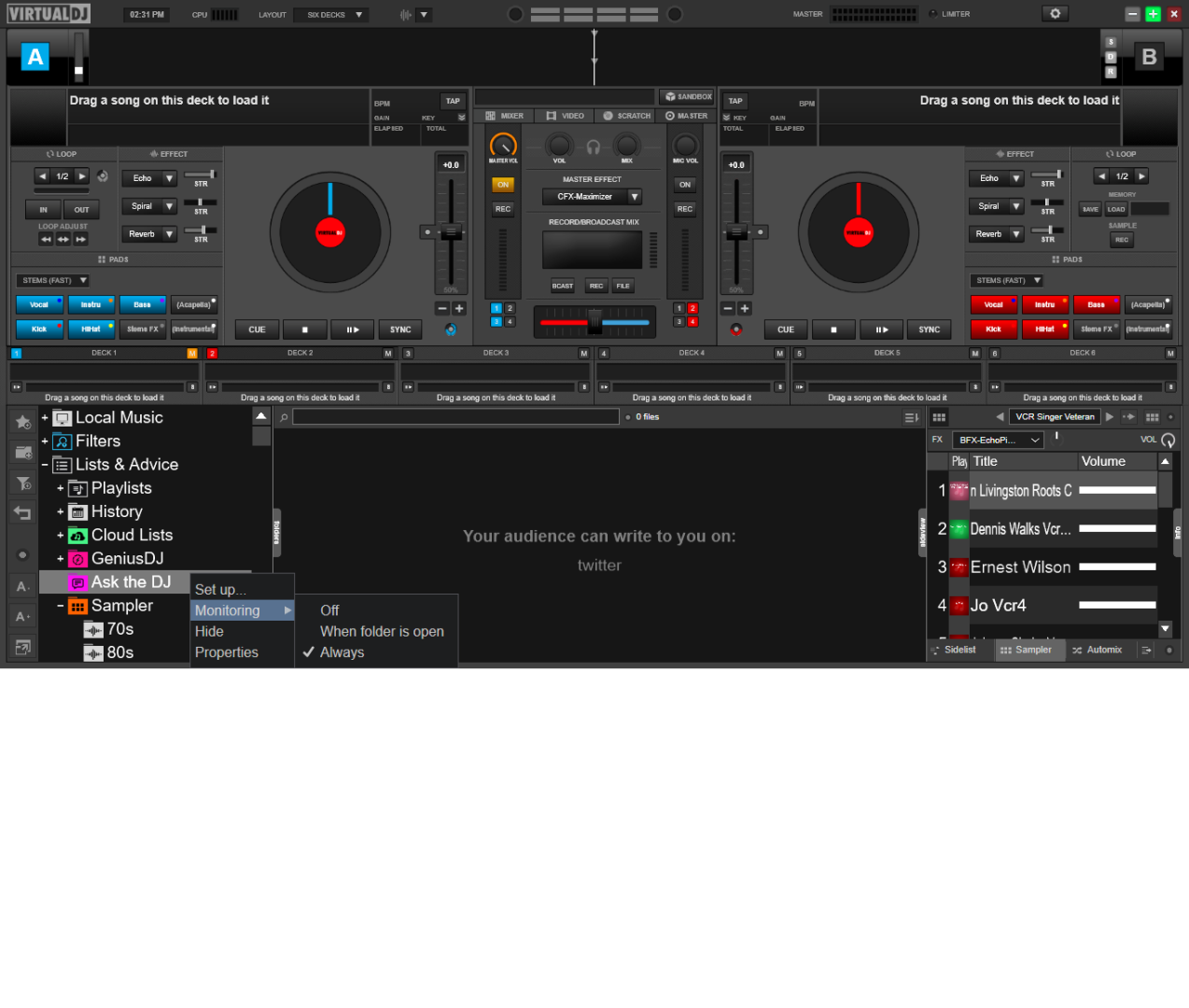Open the settings gear icon
1189x1008 pixels.
click(x=1055, y=14)
